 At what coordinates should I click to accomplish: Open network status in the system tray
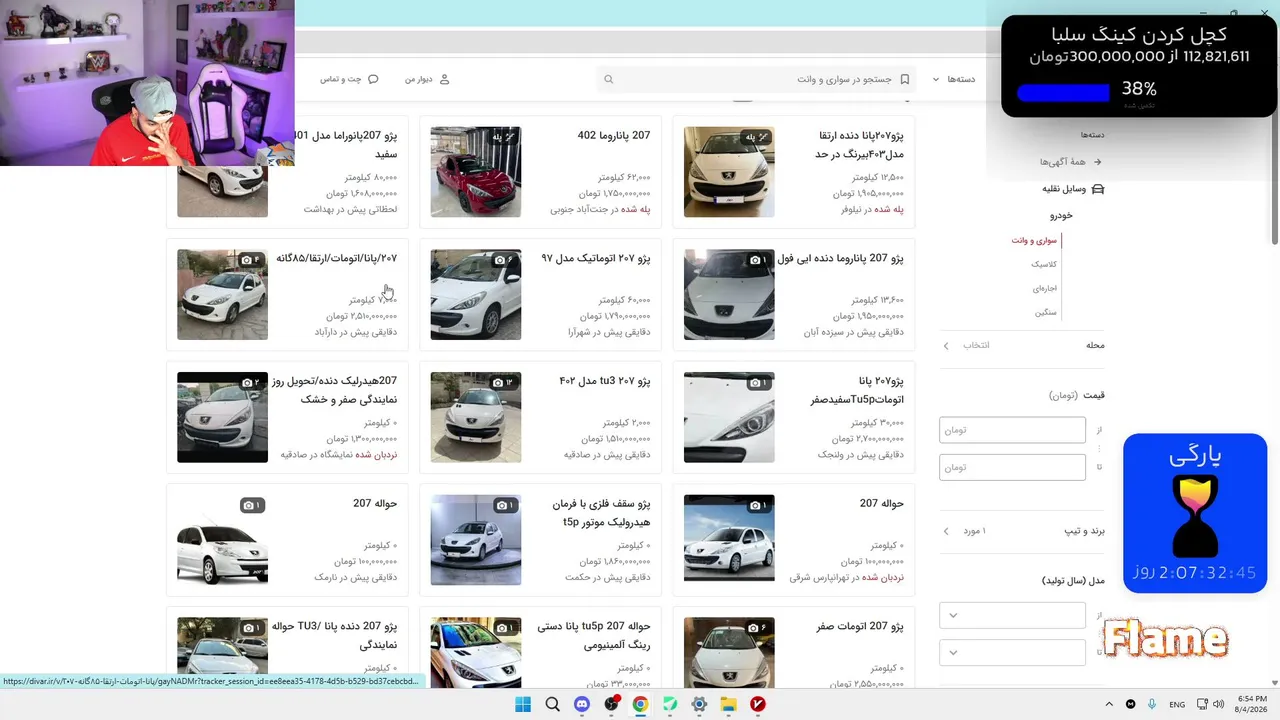(1203, 704)
